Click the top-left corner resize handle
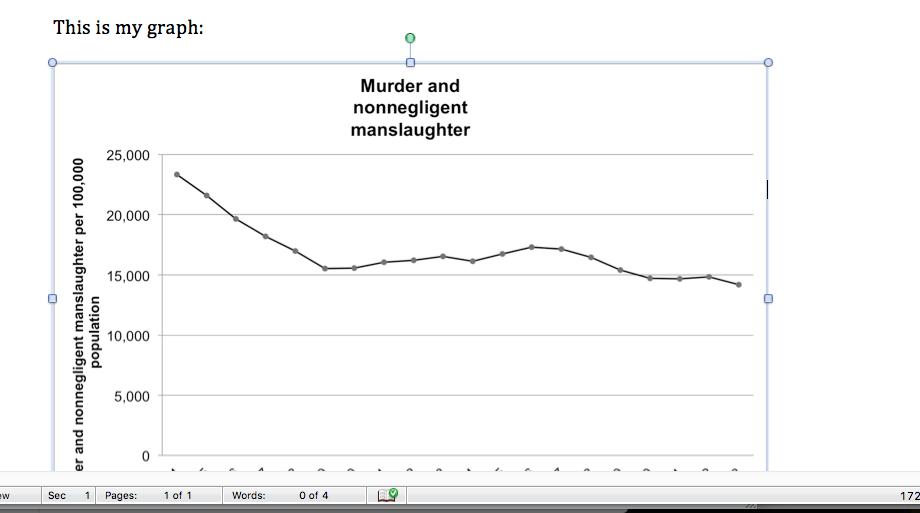This screenshot has height=513, width=920. [53, 63]
